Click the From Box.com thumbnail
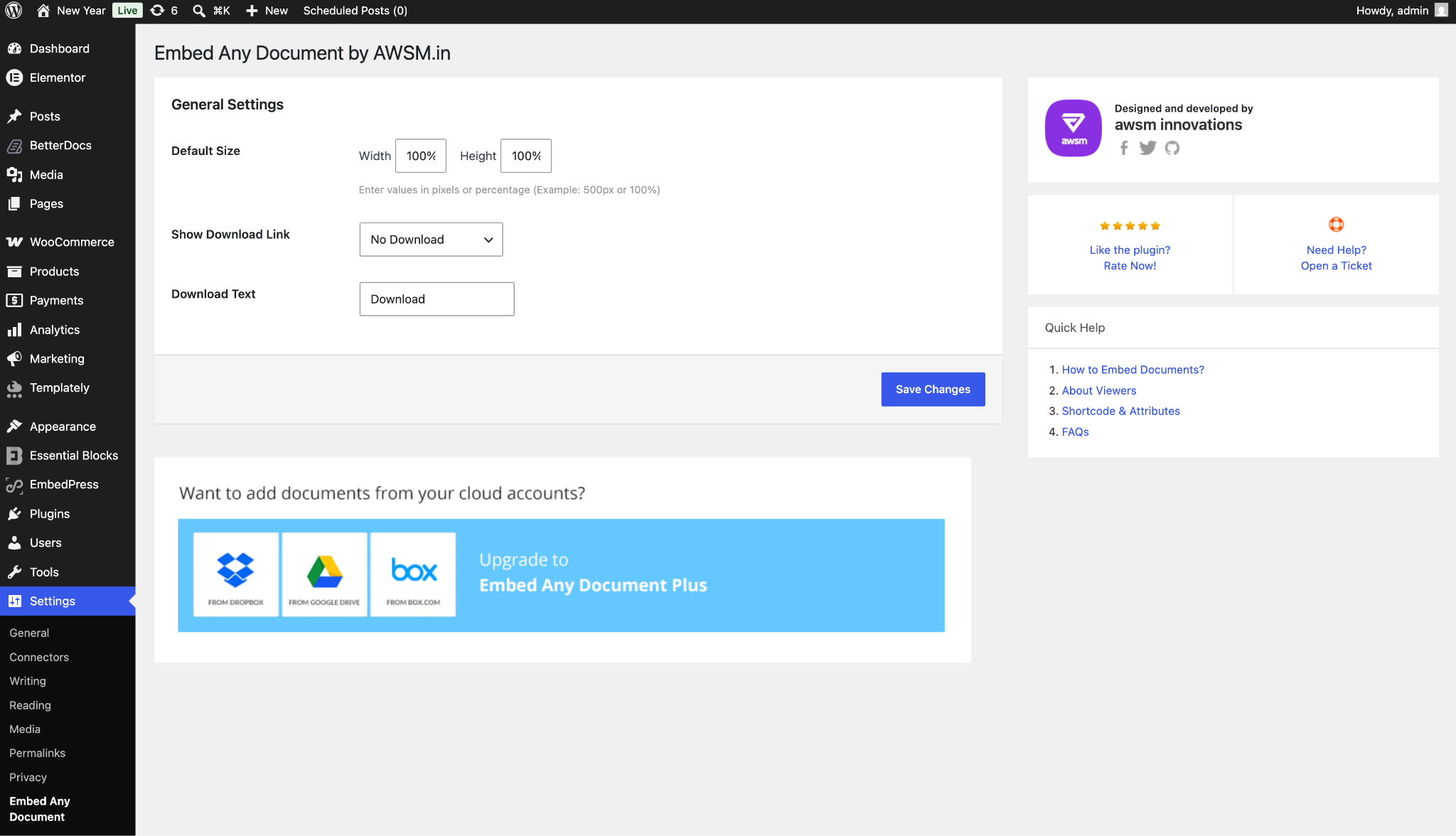The width and height of the screenshot is (1456, 836). [x=413, y=574]
